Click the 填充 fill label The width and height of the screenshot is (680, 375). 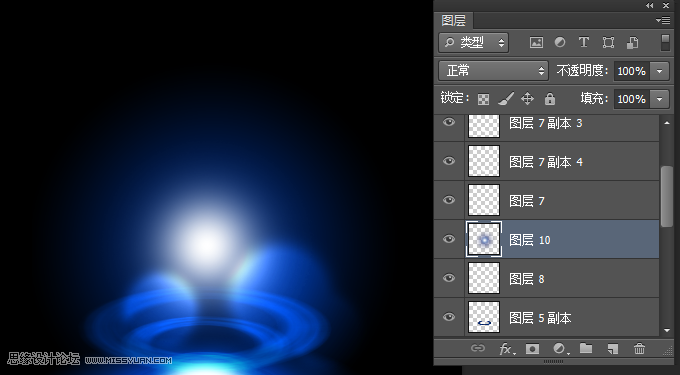(595, 99)
